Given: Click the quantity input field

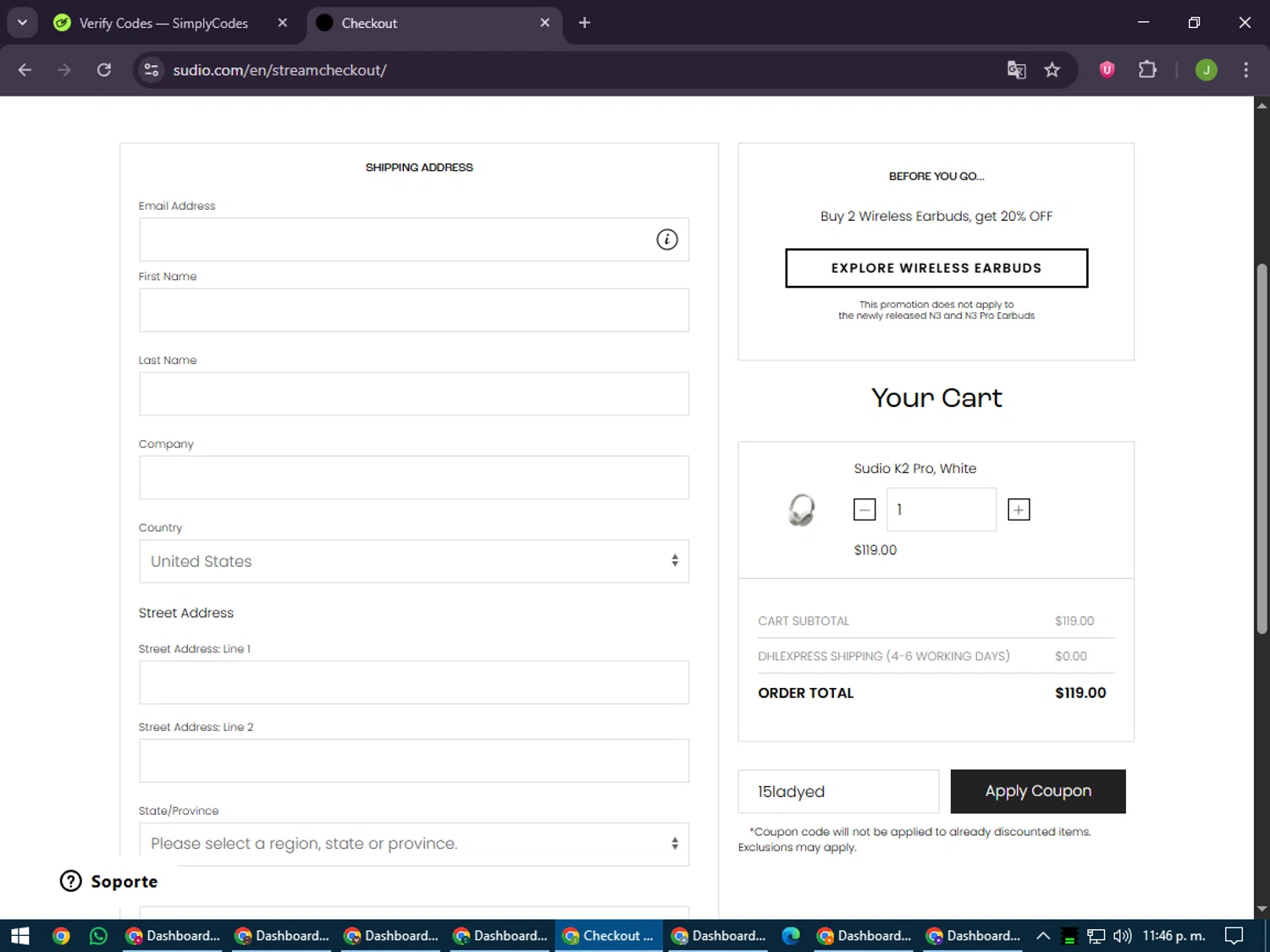Looking at the screenshot, I should pyautogui.click(x=941, y=509).
